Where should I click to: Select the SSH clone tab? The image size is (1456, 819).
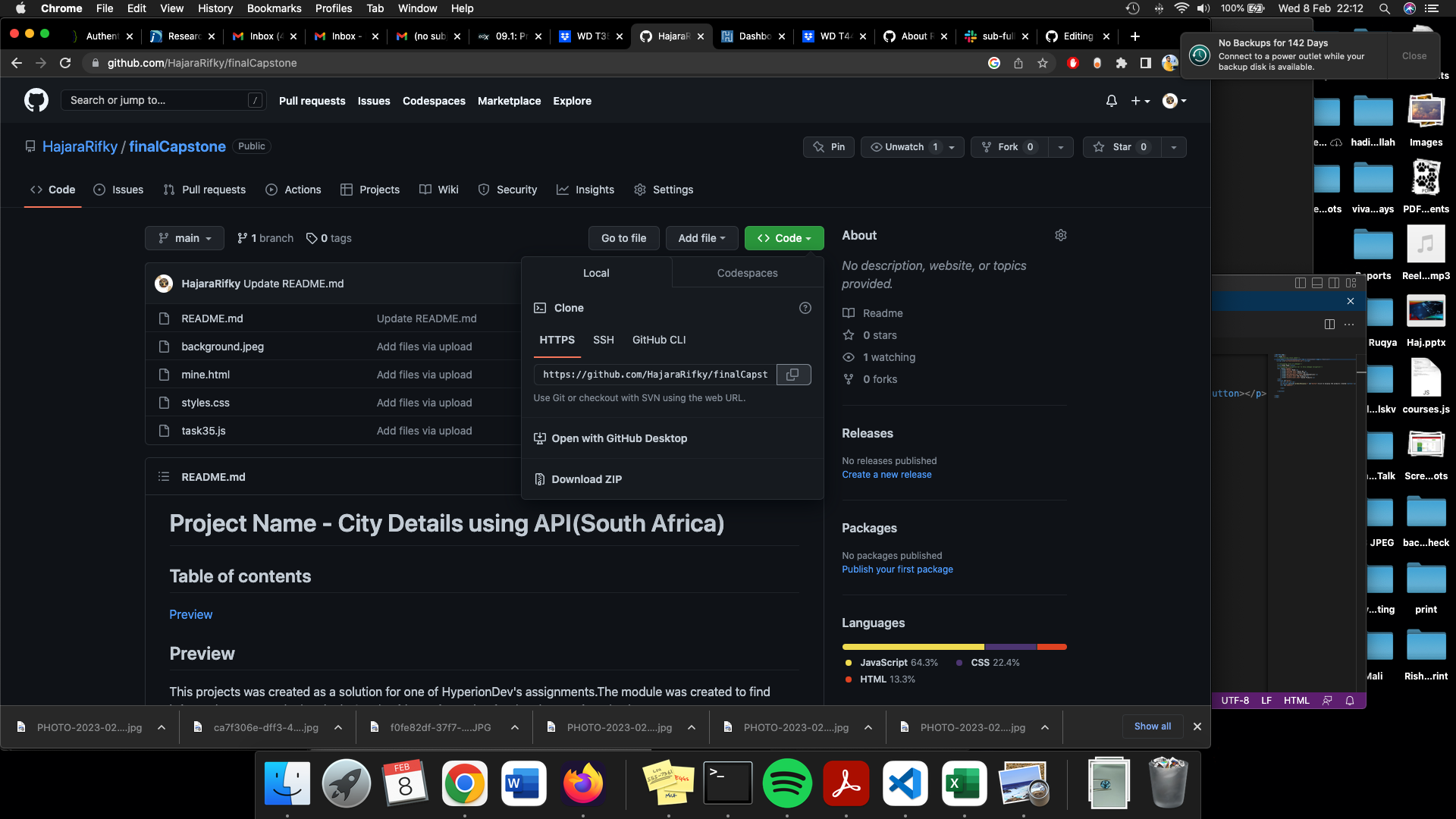[x=604, y=340]
